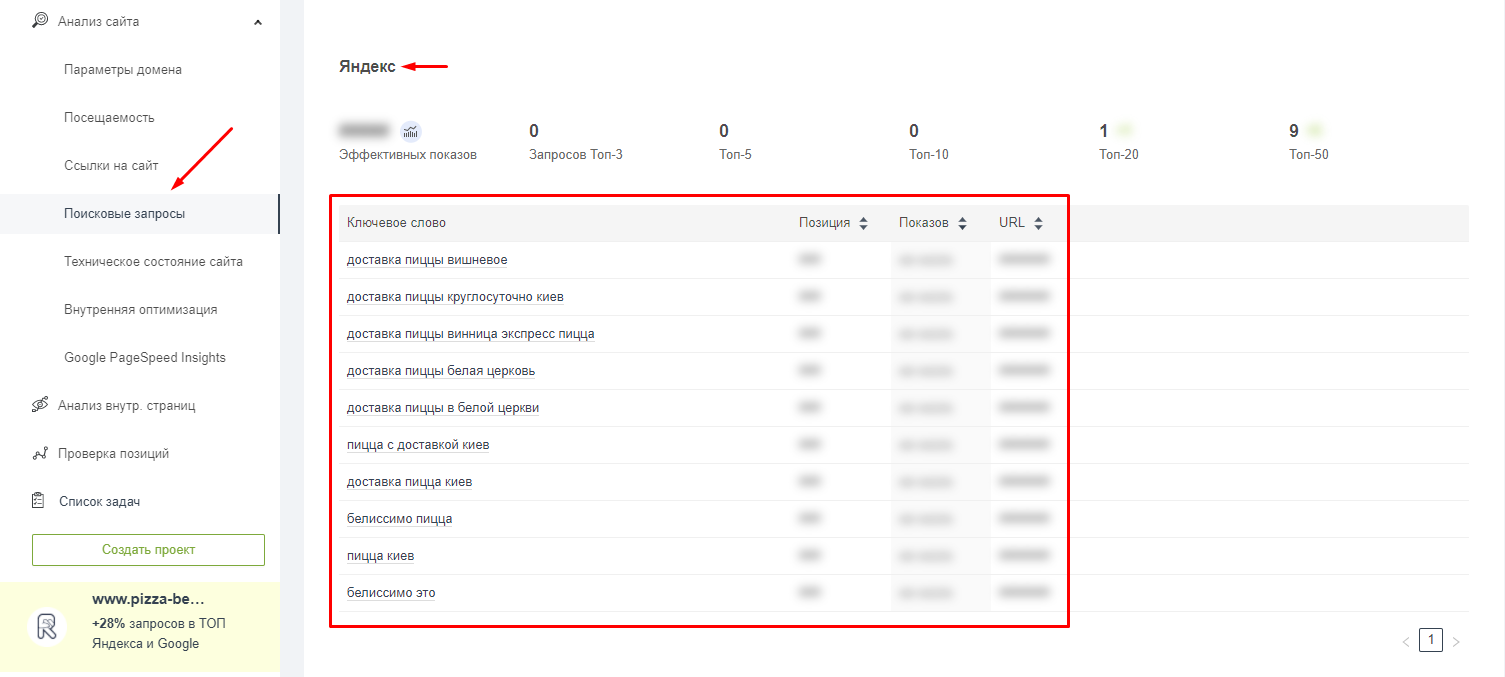Click the Проверка позиций graph icon
The width and height of the screenshot is (1505, 677).
(40, 453)
